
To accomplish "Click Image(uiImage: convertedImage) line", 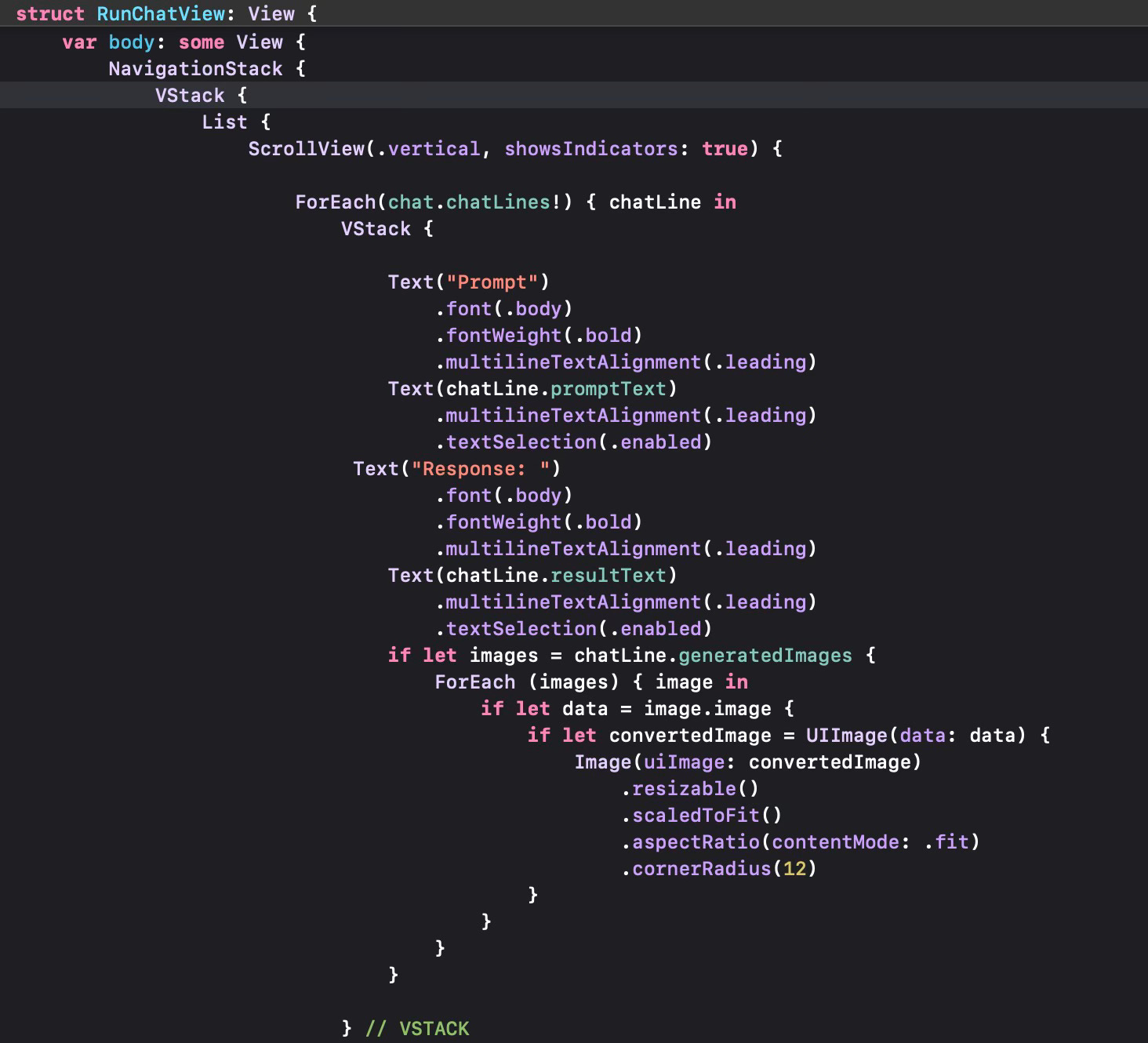I will pos(748,761).
